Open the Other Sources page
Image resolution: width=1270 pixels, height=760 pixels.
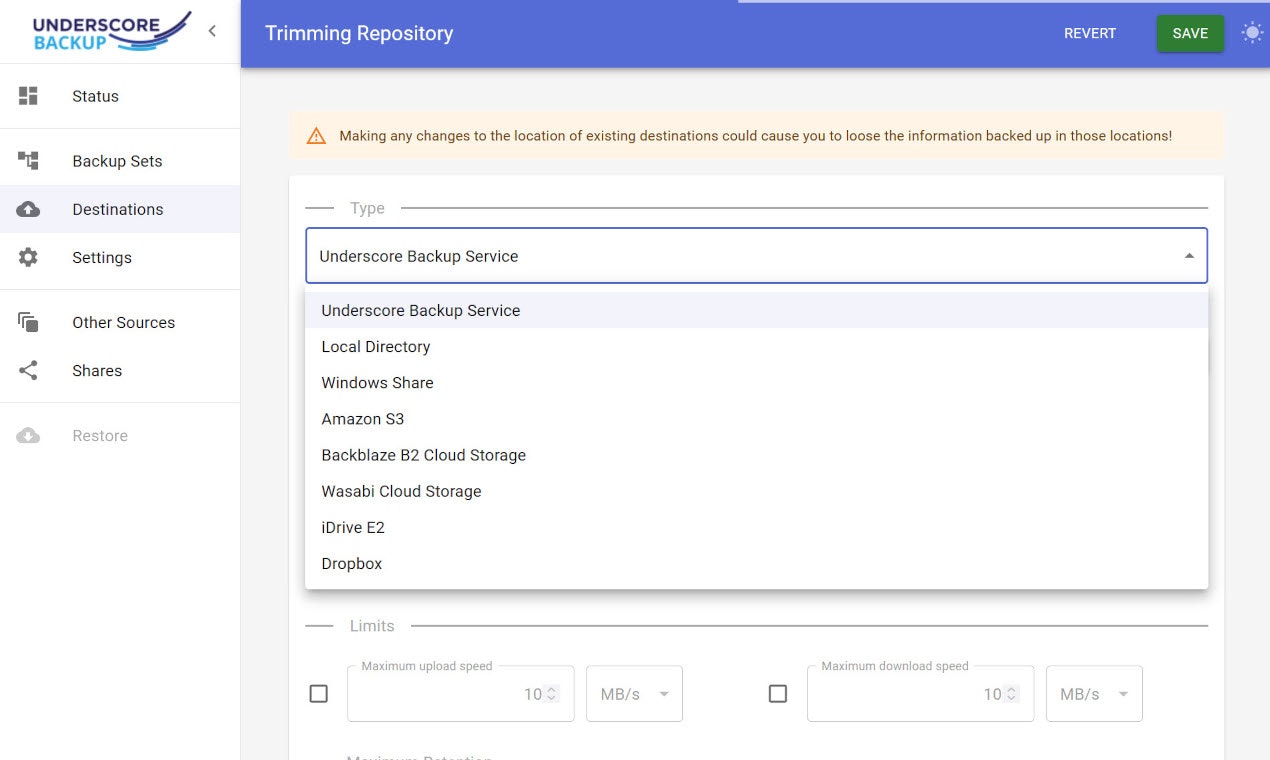click(x=120, y=322)
